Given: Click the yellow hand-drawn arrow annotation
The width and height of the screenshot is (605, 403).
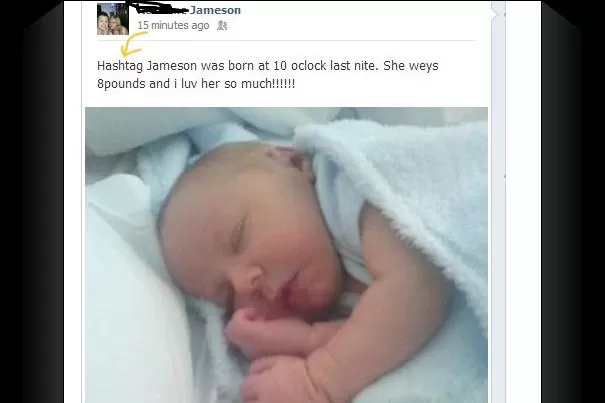Looking at the screenshot, I should click(x=133, y=44).
